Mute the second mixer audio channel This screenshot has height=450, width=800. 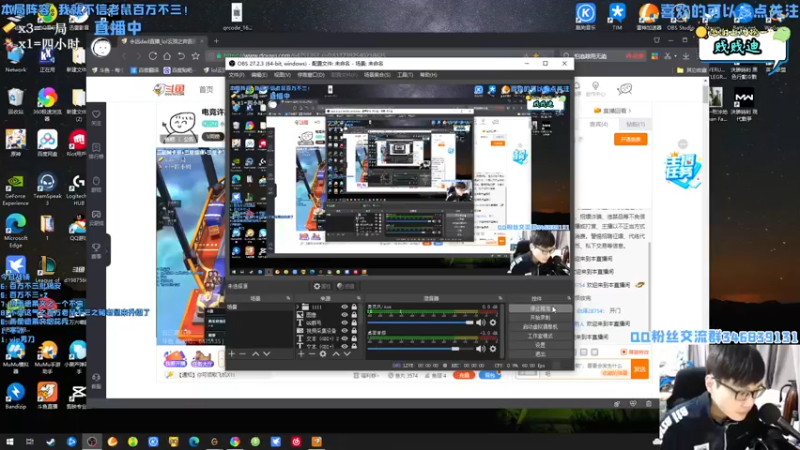point(481,349)
